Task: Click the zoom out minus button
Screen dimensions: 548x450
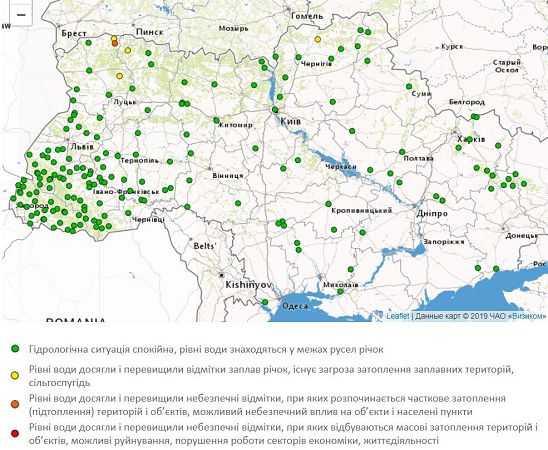Action: [21, 14]
